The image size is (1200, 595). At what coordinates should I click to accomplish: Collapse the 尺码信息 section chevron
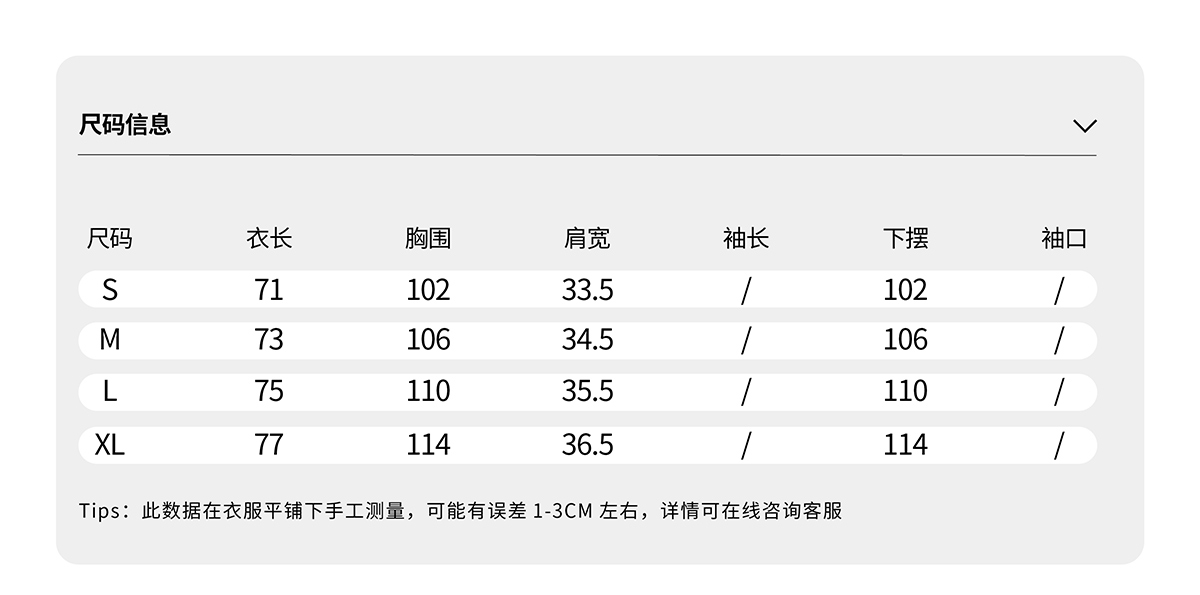[1084, 126]
